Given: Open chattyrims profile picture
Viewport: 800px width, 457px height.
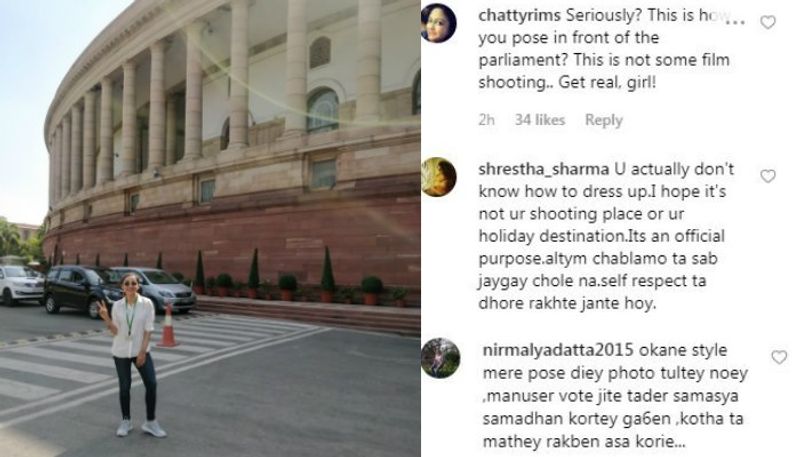Looking at the screenshot, I should coord(438,23).
